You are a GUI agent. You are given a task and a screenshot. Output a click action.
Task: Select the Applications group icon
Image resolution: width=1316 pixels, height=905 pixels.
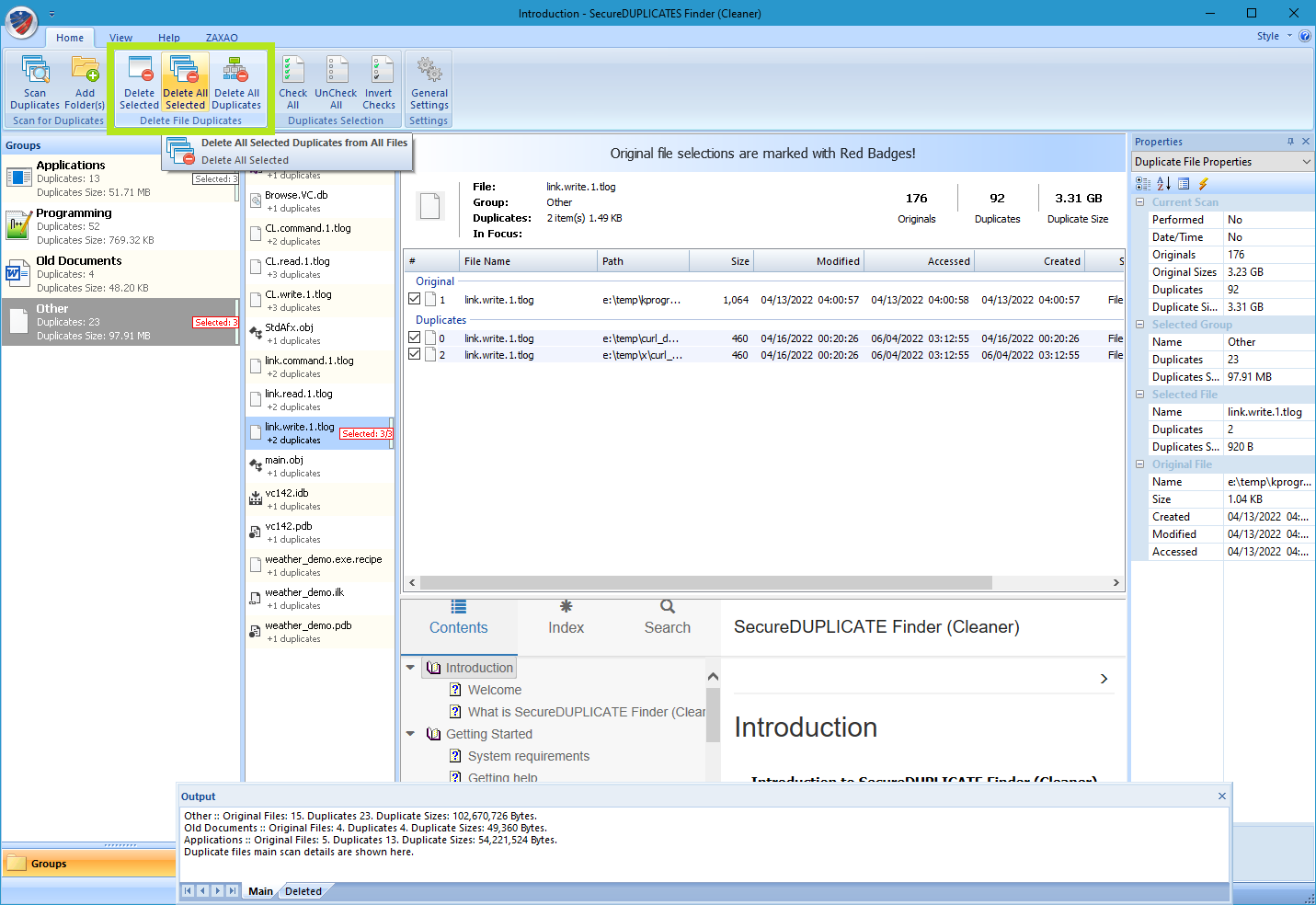pyautogui.click(x=19, y=177)
